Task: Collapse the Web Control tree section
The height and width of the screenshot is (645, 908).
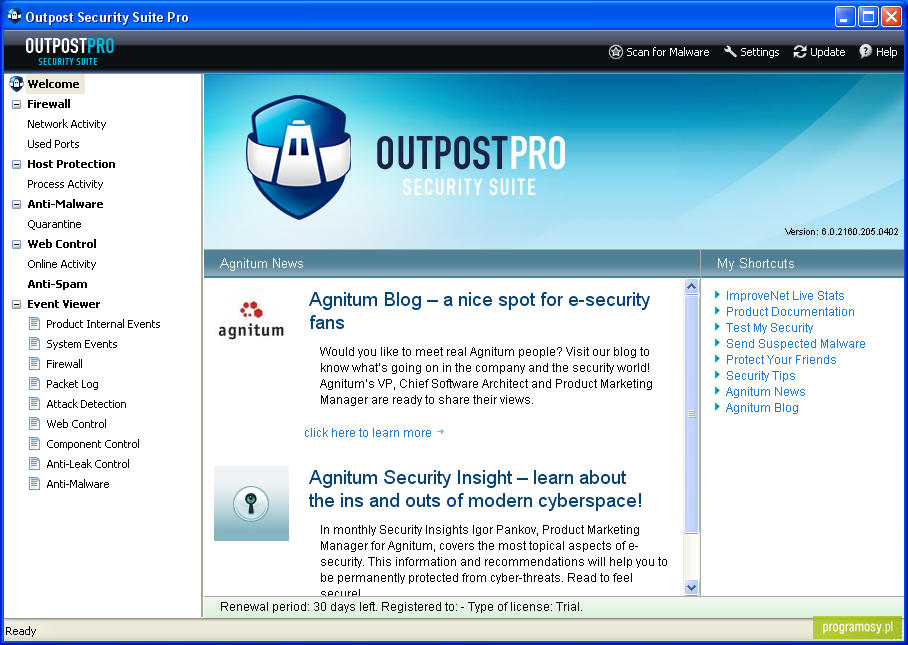Action: [x=16, y=244]
